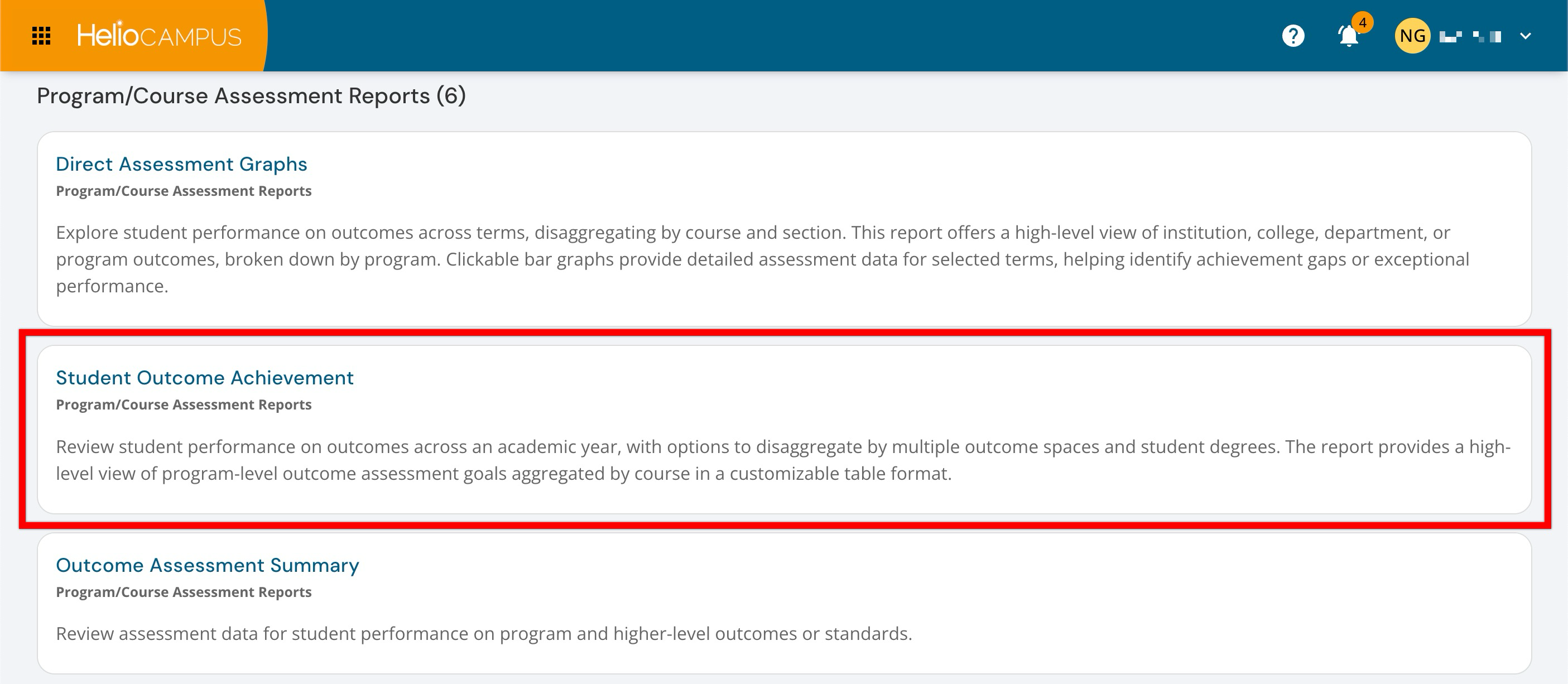Open the help question mark icon

pos(1293,36)
